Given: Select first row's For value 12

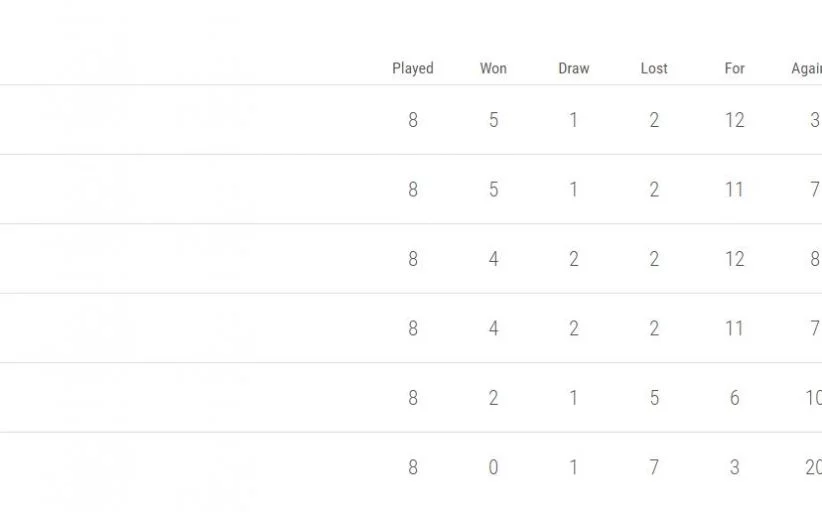Looking at the screenshot, I should 734,120.
